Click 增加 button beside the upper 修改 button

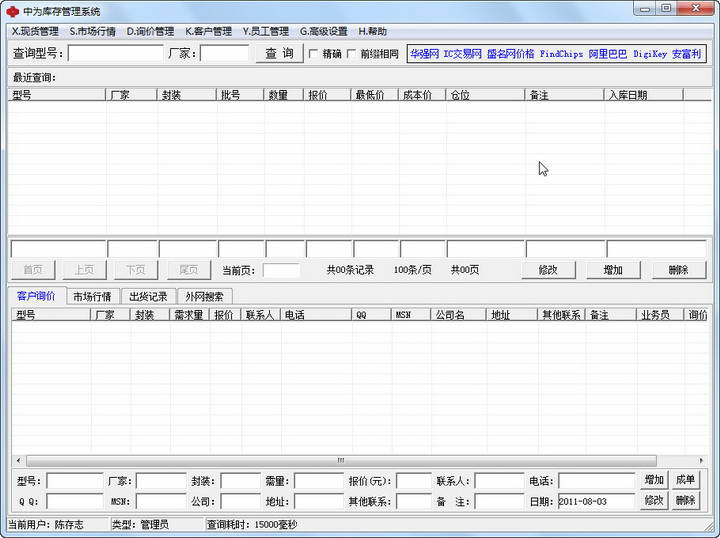click(613, 270)
